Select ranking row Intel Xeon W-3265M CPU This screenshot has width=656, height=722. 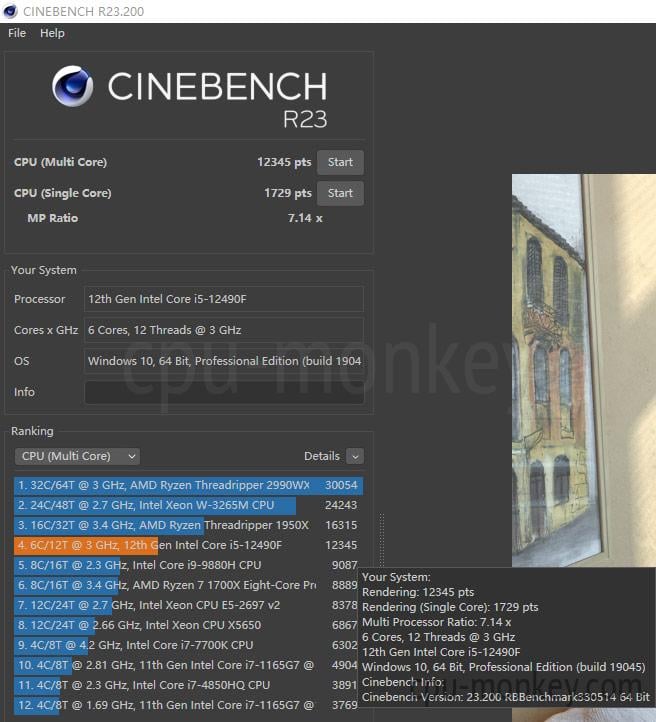188,505
